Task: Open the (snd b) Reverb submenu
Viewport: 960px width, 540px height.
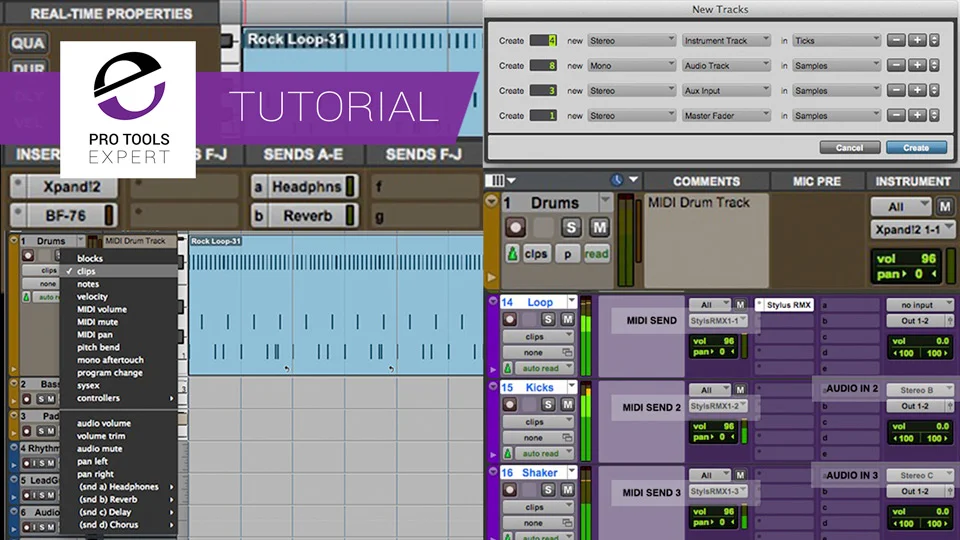Action: click(119, 499)
